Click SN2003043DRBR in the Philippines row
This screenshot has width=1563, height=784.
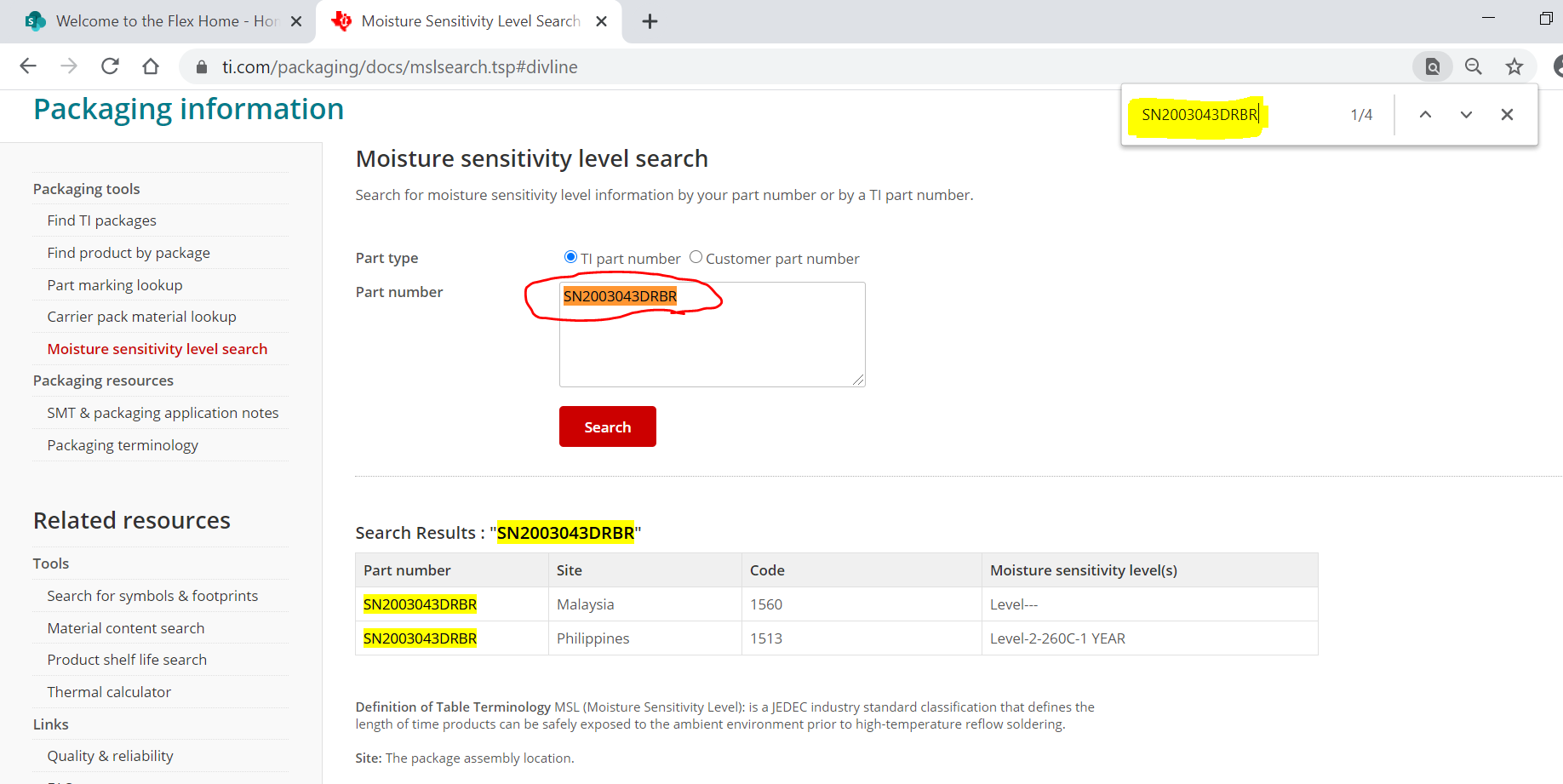(420, 638)
